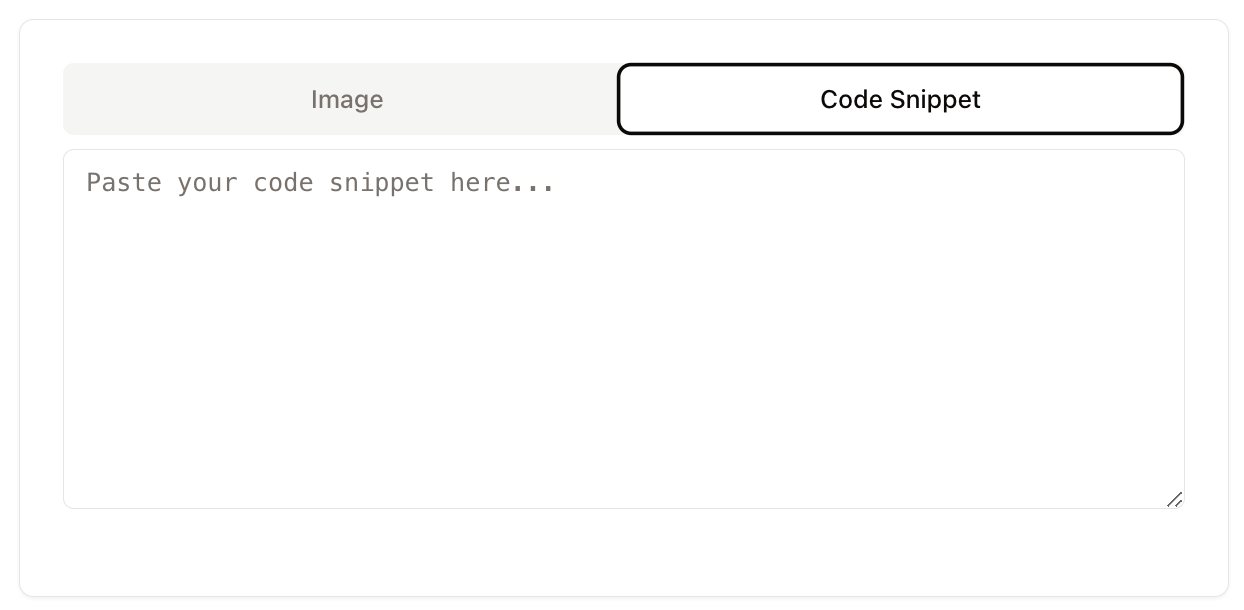Click inside the code snippet text area

point(623,328)
